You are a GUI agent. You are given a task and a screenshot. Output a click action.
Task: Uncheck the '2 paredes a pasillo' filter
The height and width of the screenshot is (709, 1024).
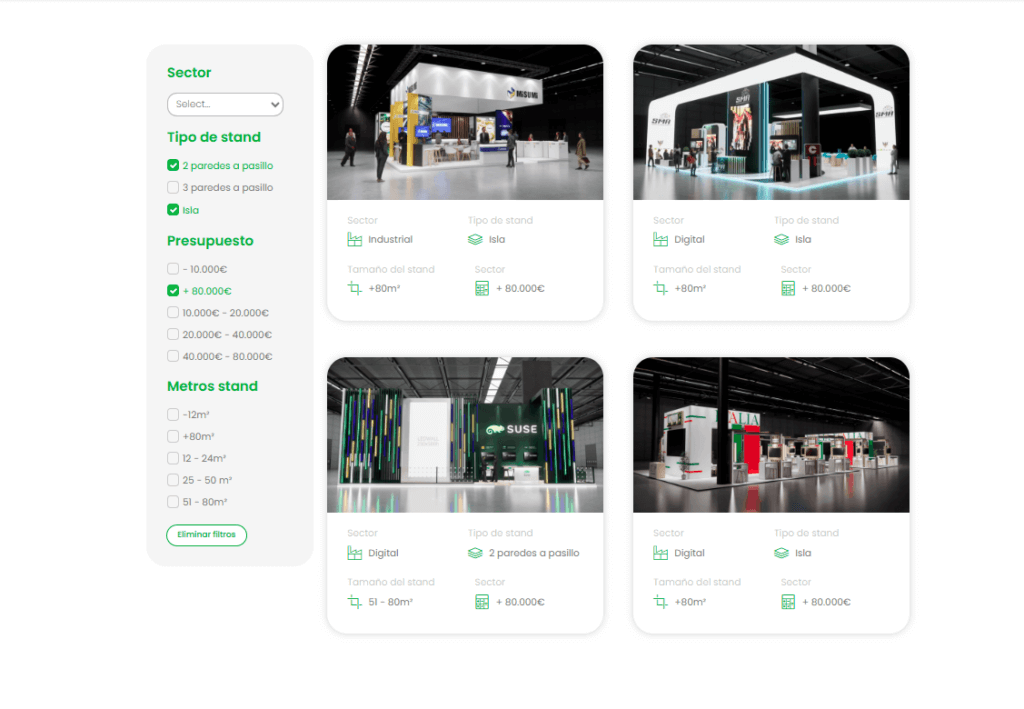point(173,166)
